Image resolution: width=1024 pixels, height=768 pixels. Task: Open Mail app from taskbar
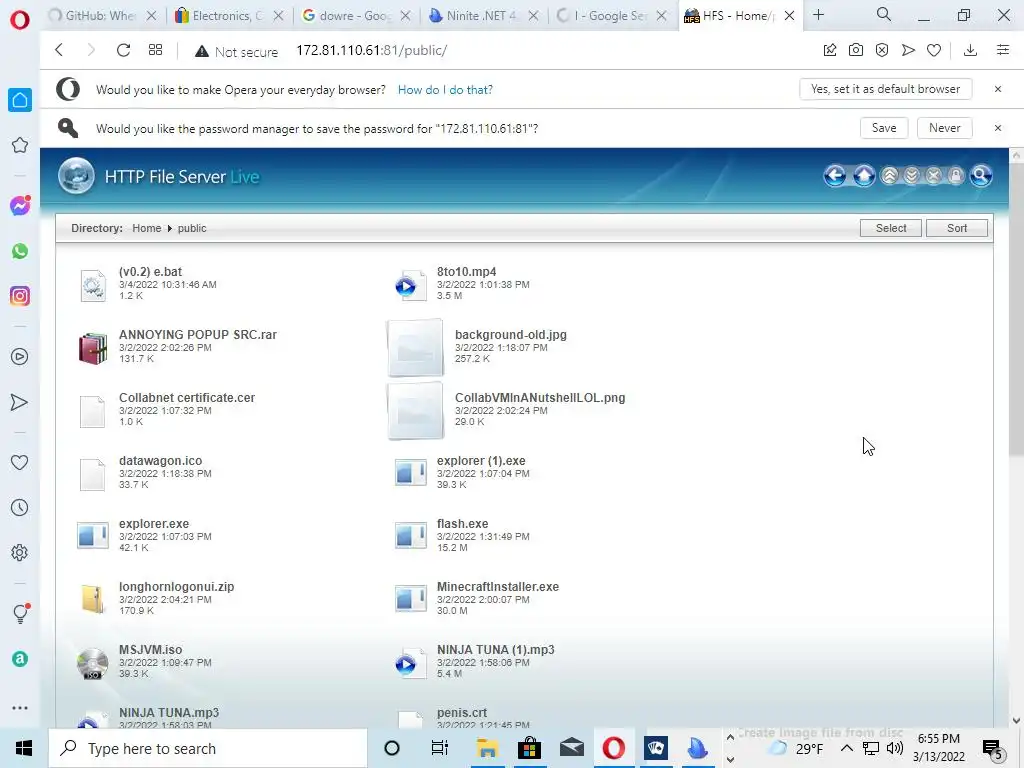(571, 748)
